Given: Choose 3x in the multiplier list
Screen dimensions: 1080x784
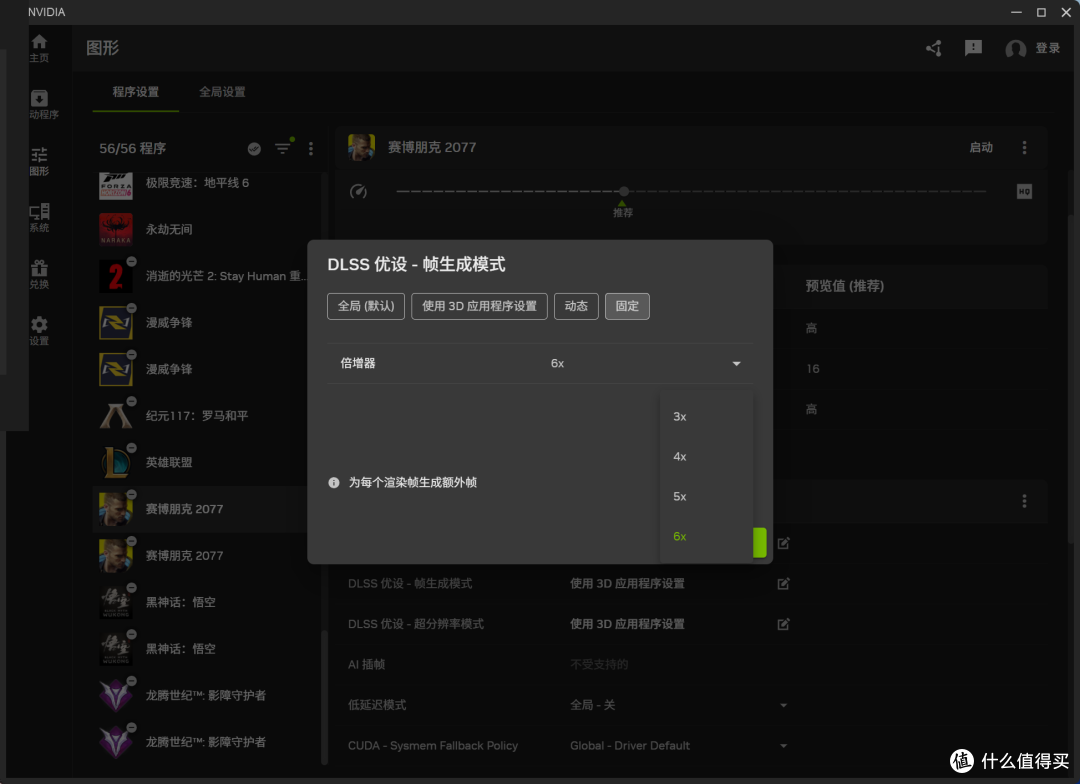Looking at the screenshot, I should coord(707,417).
